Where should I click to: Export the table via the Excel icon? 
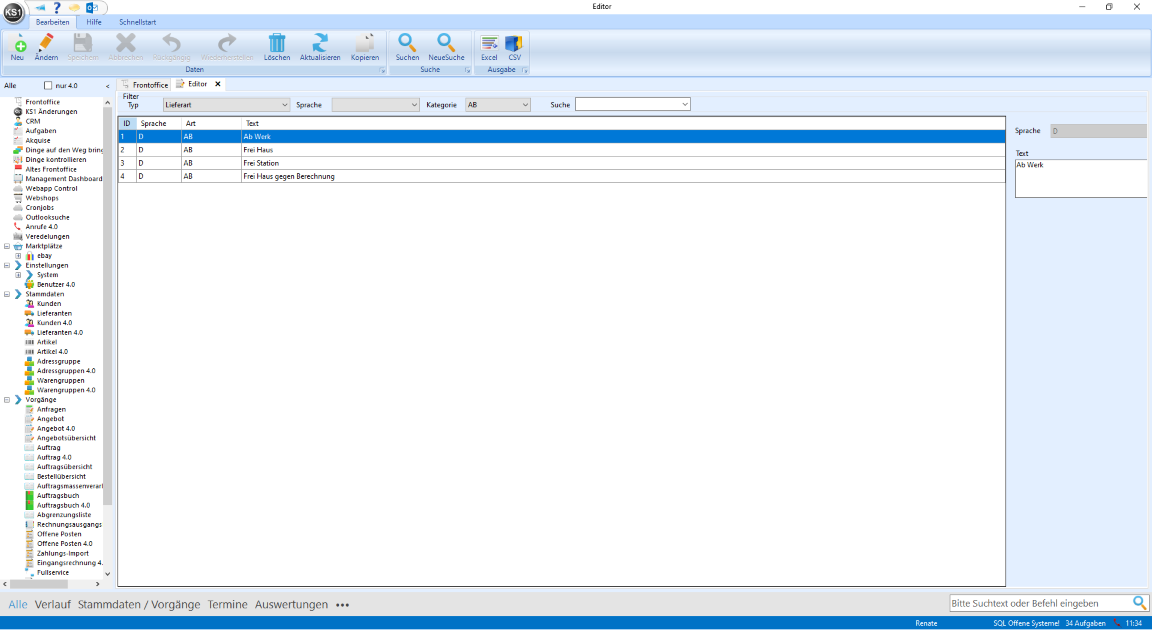coord(489,43)
